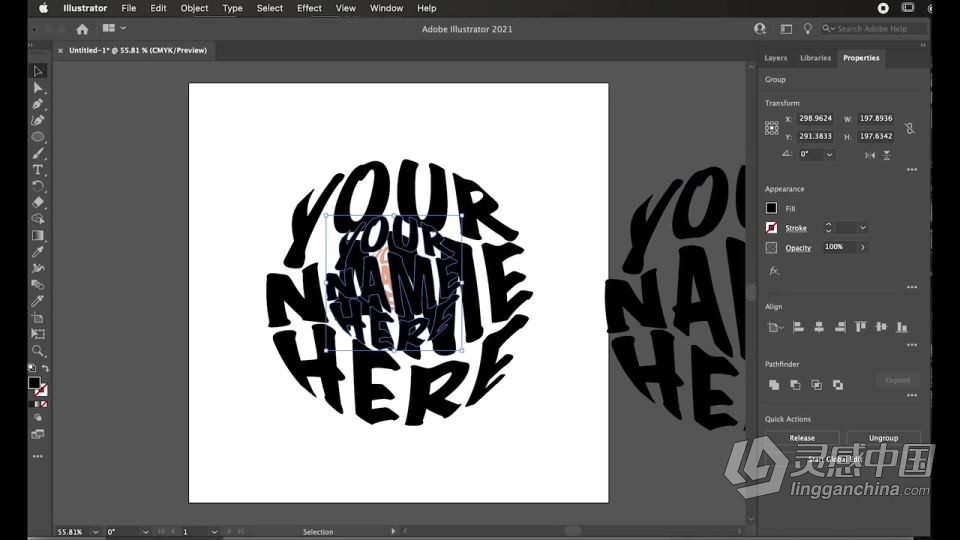Click the underlined Opacity link
This screenshot has height=540, width=960.
798,247
